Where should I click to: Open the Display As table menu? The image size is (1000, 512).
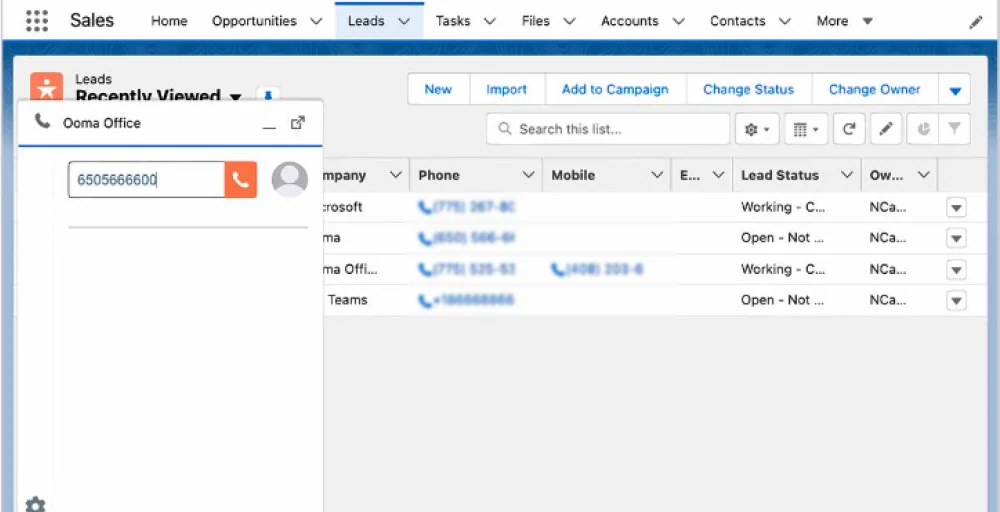coord(806,129)
